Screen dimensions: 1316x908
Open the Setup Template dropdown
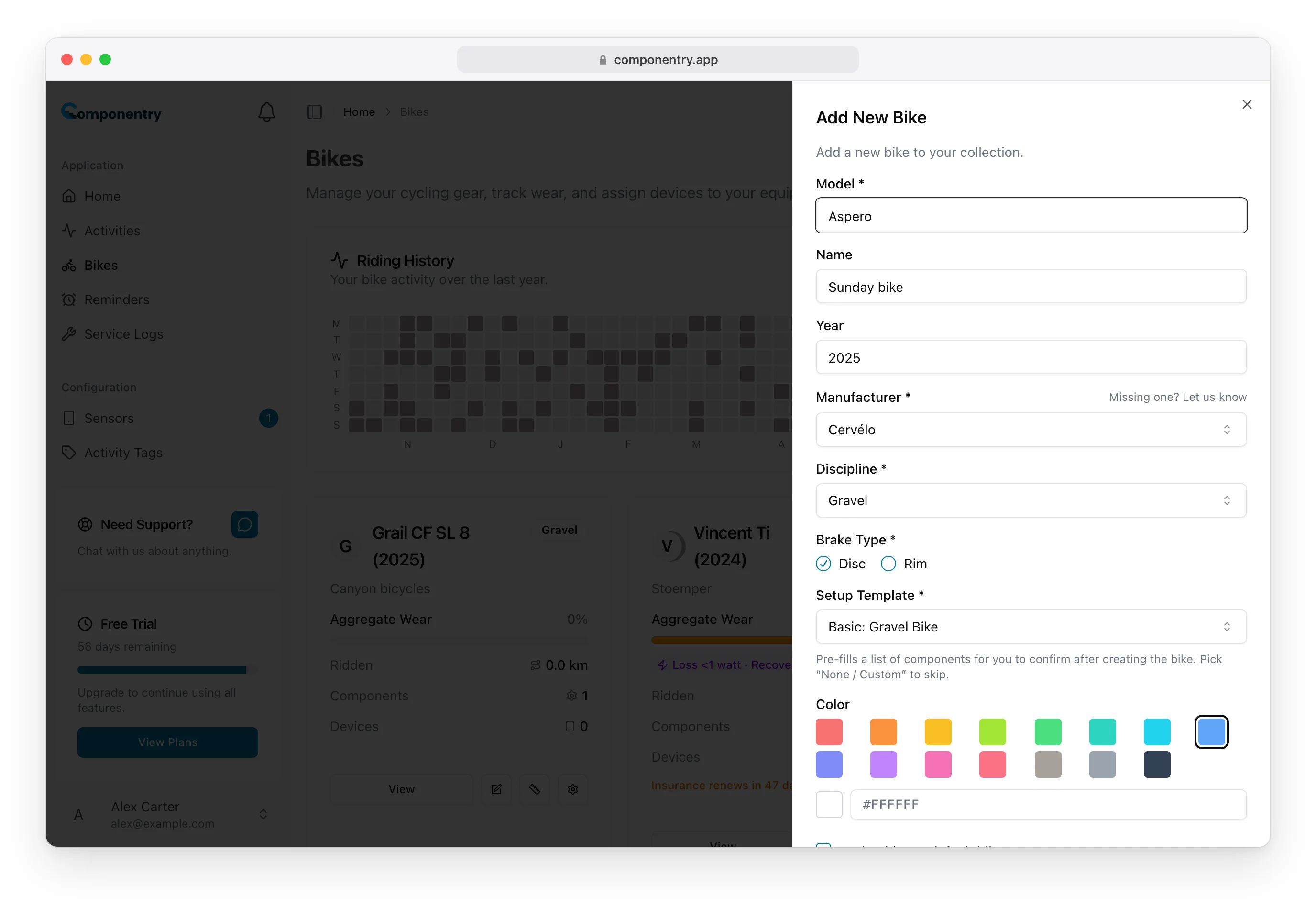[1031, 627]
